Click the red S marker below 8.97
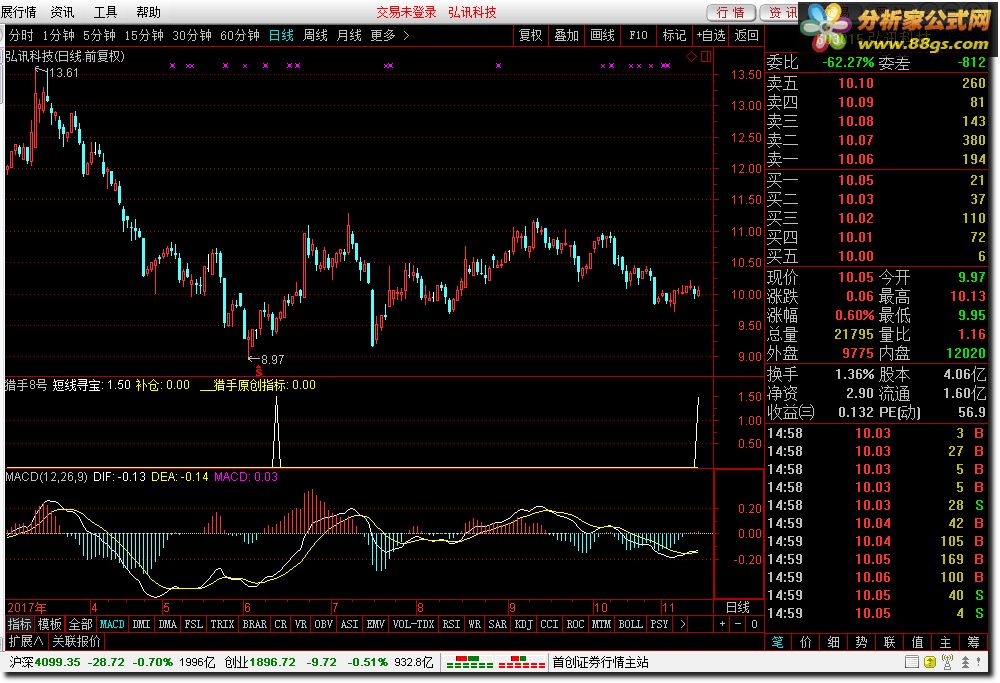 pyautogui.click(x=258, y=371)
